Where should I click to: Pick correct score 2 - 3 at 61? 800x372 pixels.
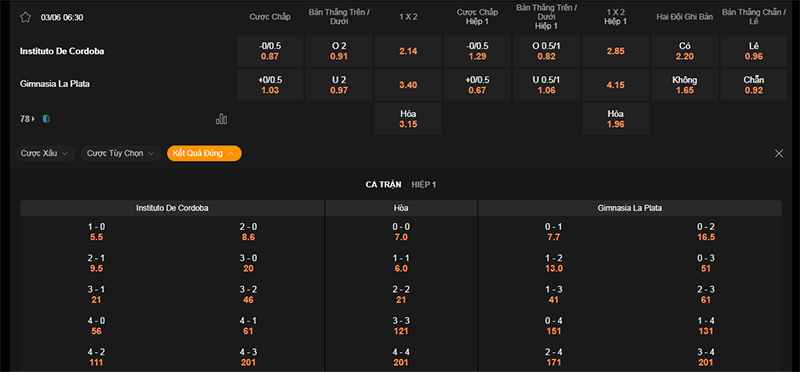point(706,294)
